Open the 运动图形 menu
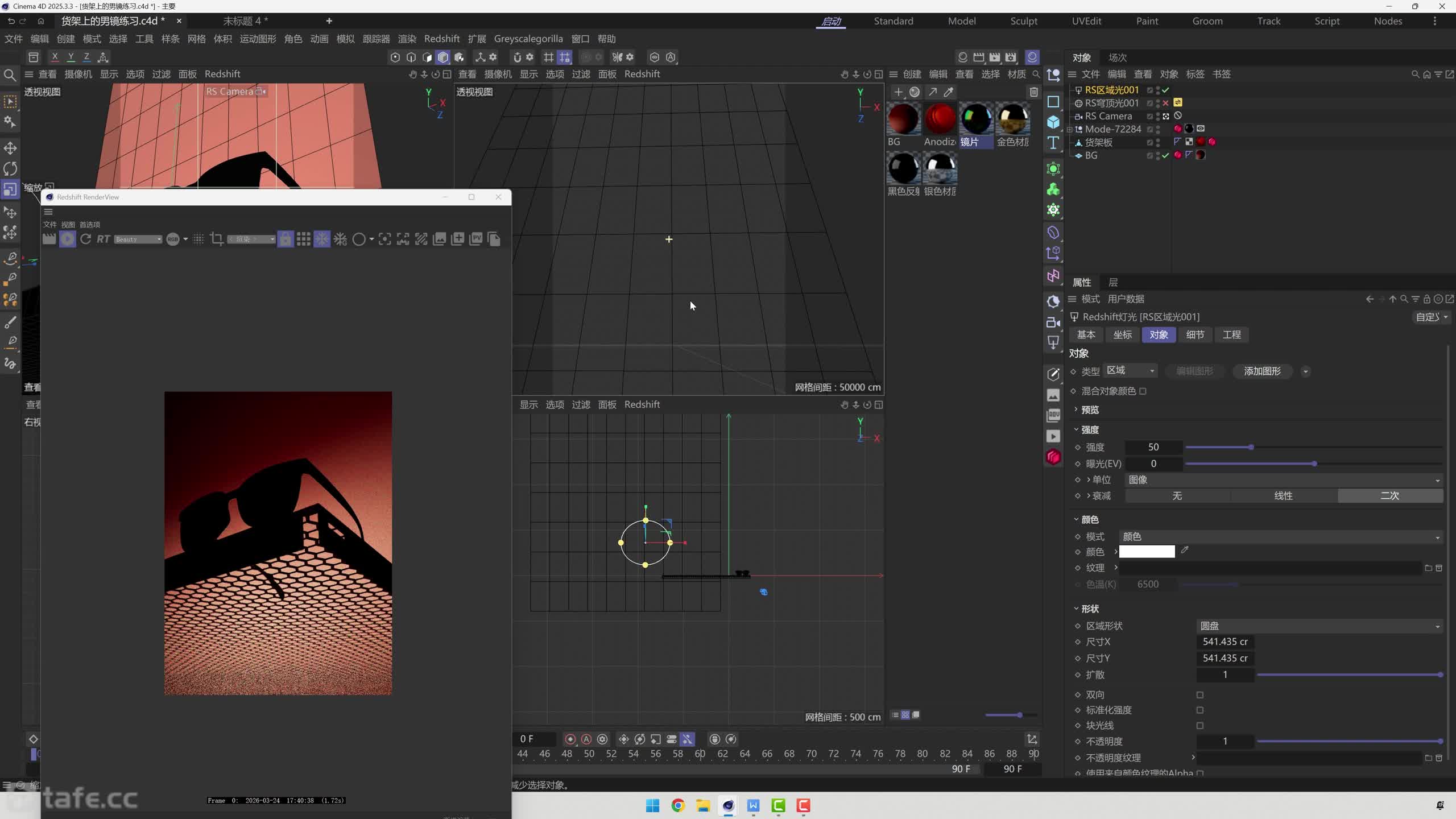1456x819 pixels. tap(258, 39)
